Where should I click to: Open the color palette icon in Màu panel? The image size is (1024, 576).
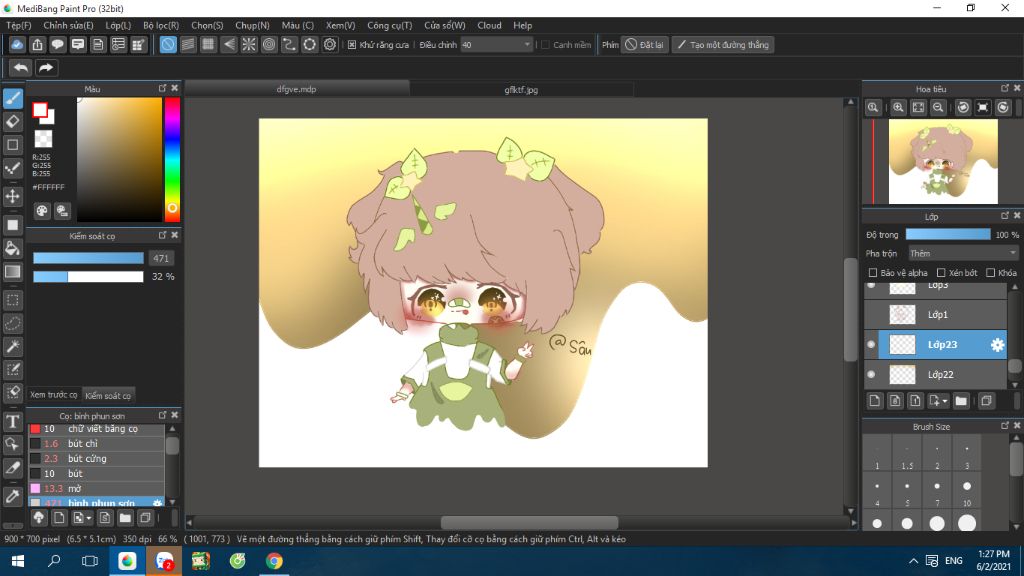pyautogui.click(x=42, y=210)
